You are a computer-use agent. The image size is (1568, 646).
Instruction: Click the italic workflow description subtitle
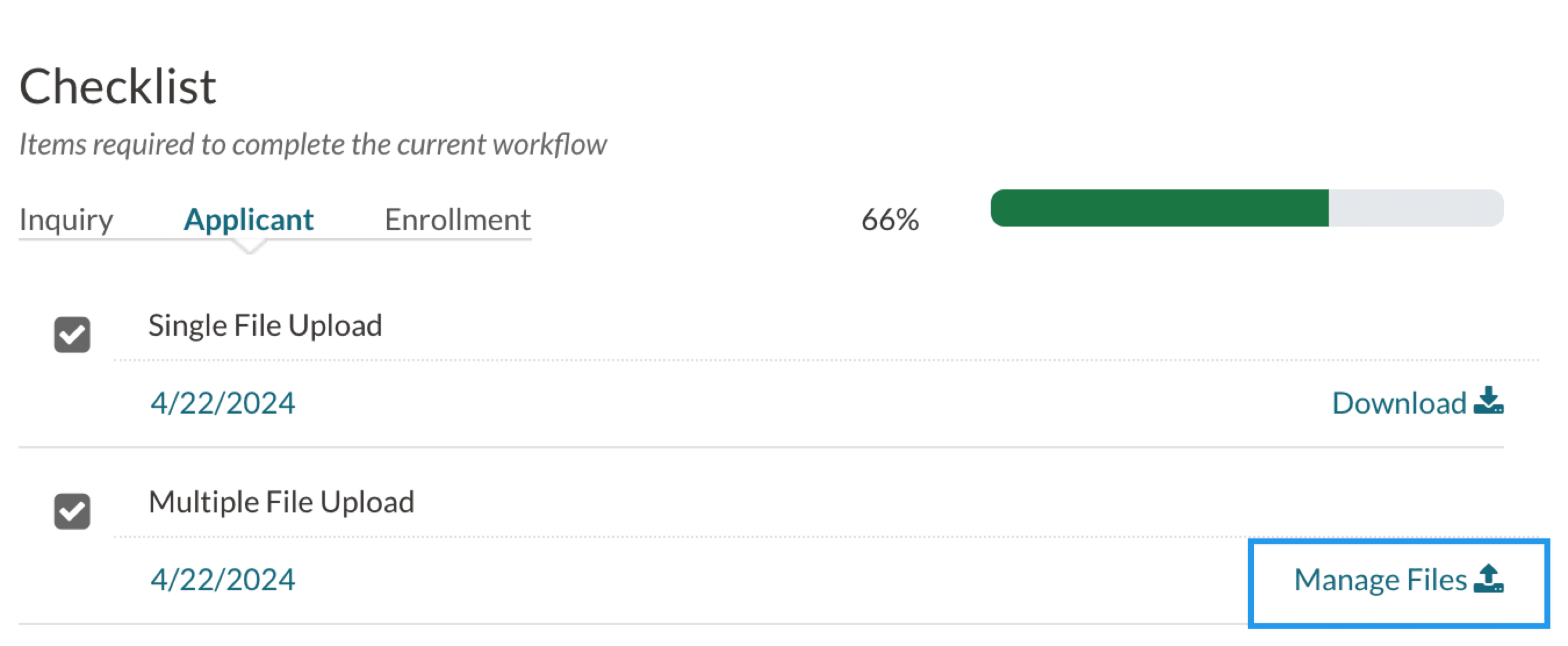(313, 145)
